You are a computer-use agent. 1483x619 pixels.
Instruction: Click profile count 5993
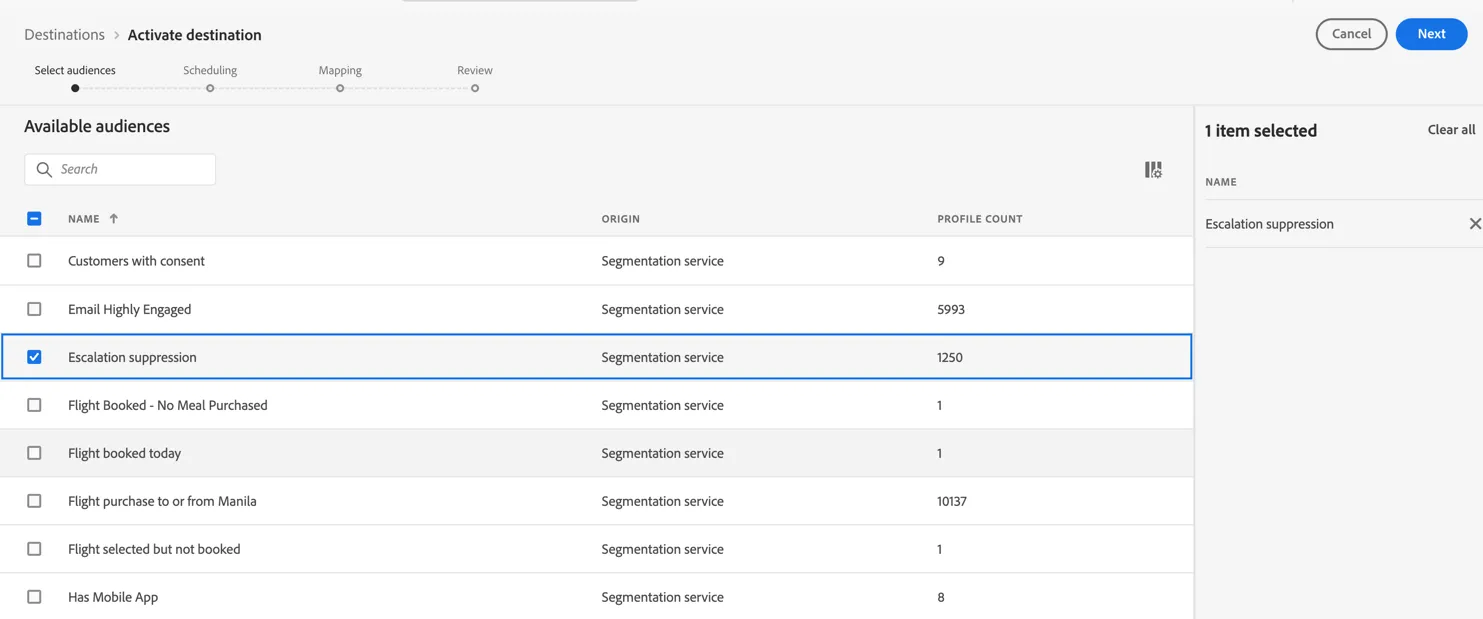[x=951, y=309]
